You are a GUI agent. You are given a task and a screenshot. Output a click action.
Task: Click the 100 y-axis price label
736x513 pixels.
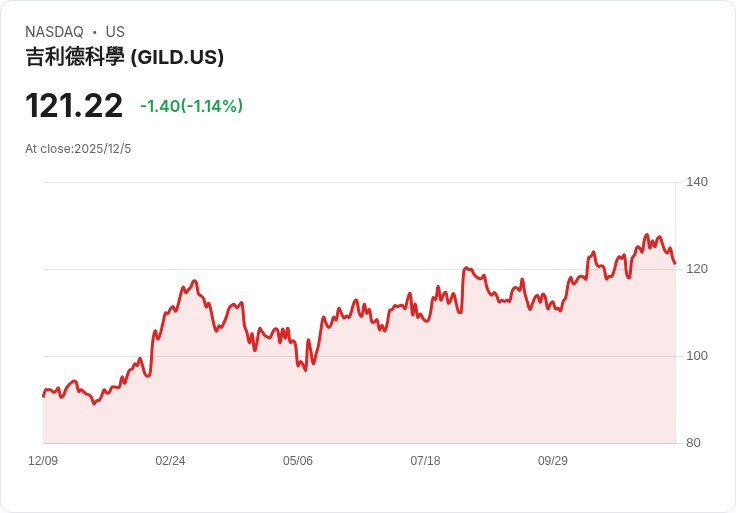[x=697, y=356]
